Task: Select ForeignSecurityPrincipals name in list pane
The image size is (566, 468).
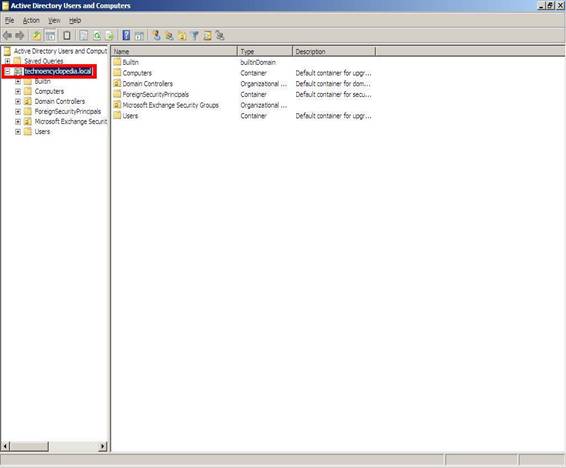Action: coord(156,94)
